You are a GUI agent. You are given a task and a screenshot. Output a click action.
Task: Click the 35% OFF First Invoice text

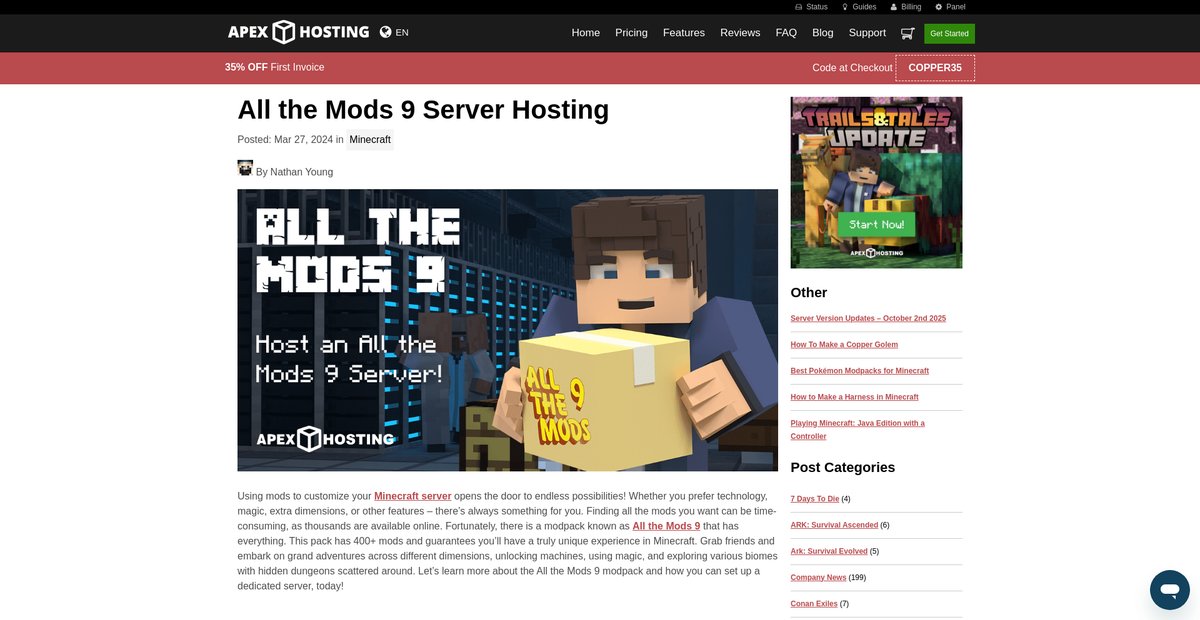pyautogui.click(x=274, y=68)
